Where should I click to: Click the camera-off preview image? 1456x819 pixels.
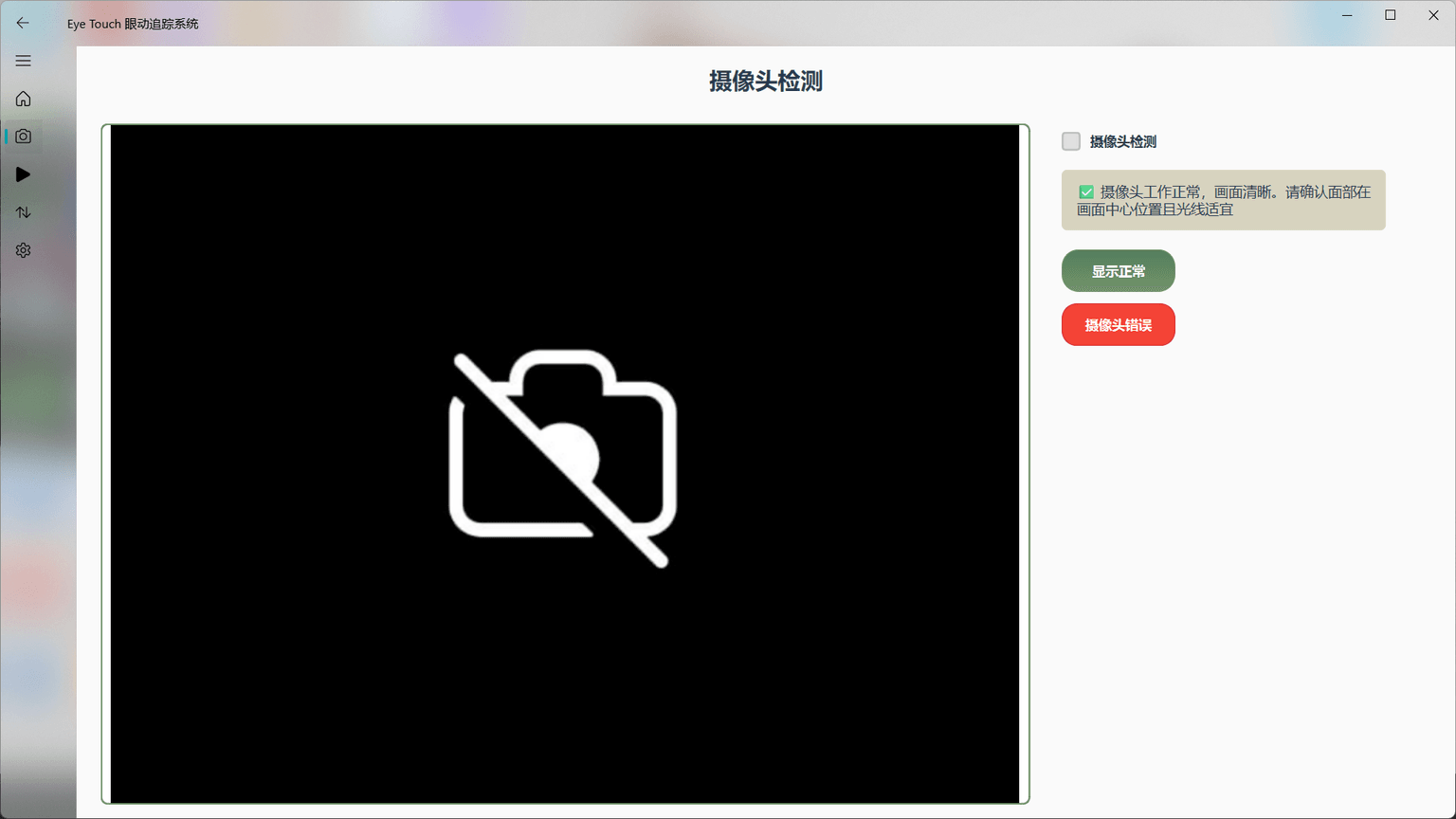click(x=565, y=464)
